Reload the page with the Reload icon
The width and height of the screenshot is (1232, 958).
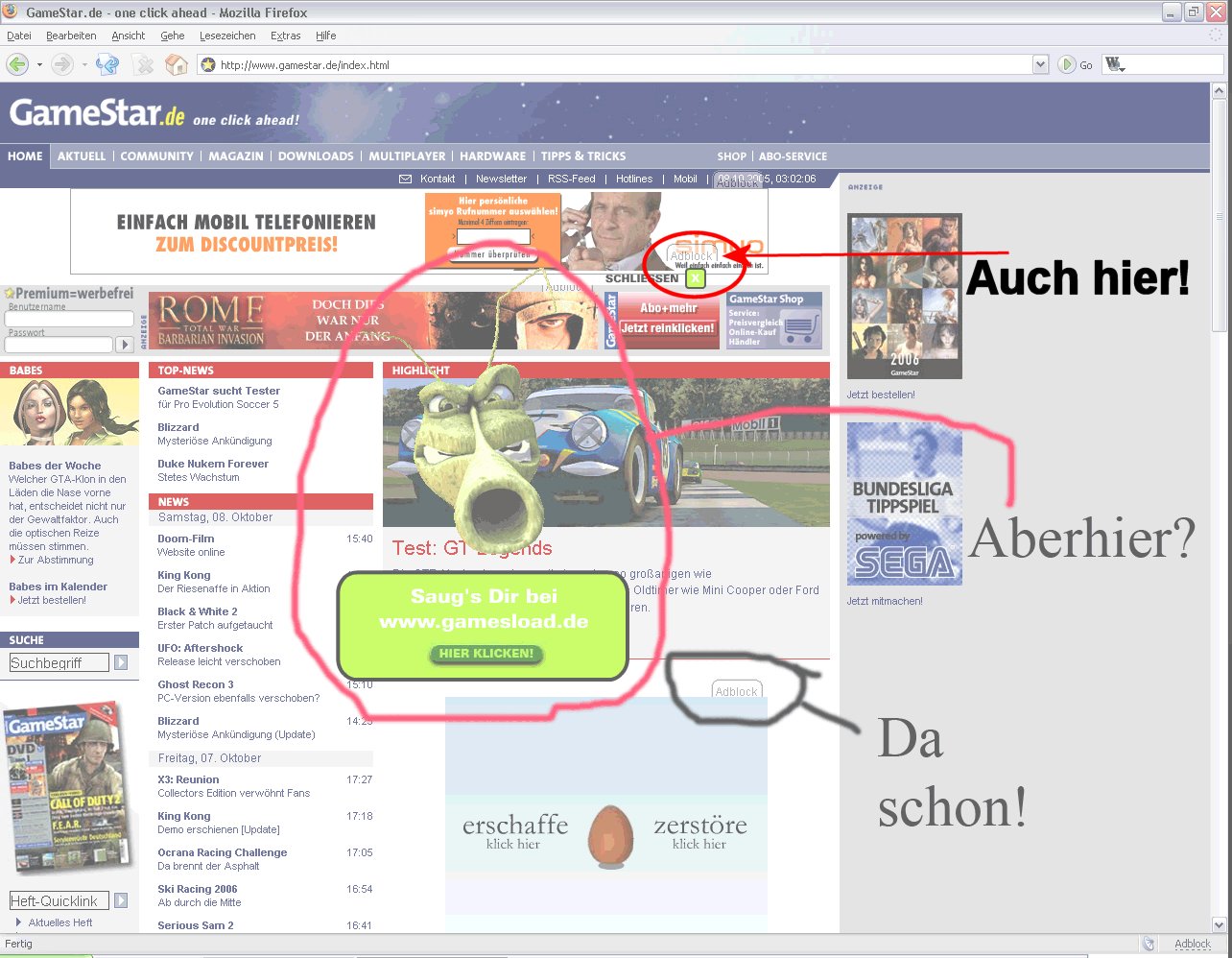point(107,64)
